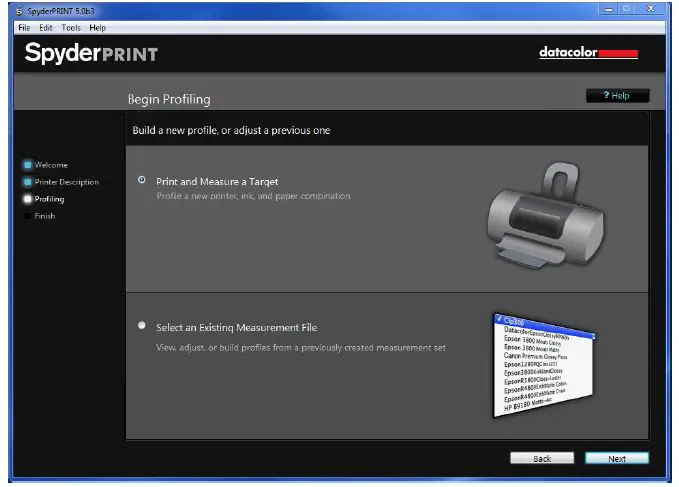Open the File menu

24,28
